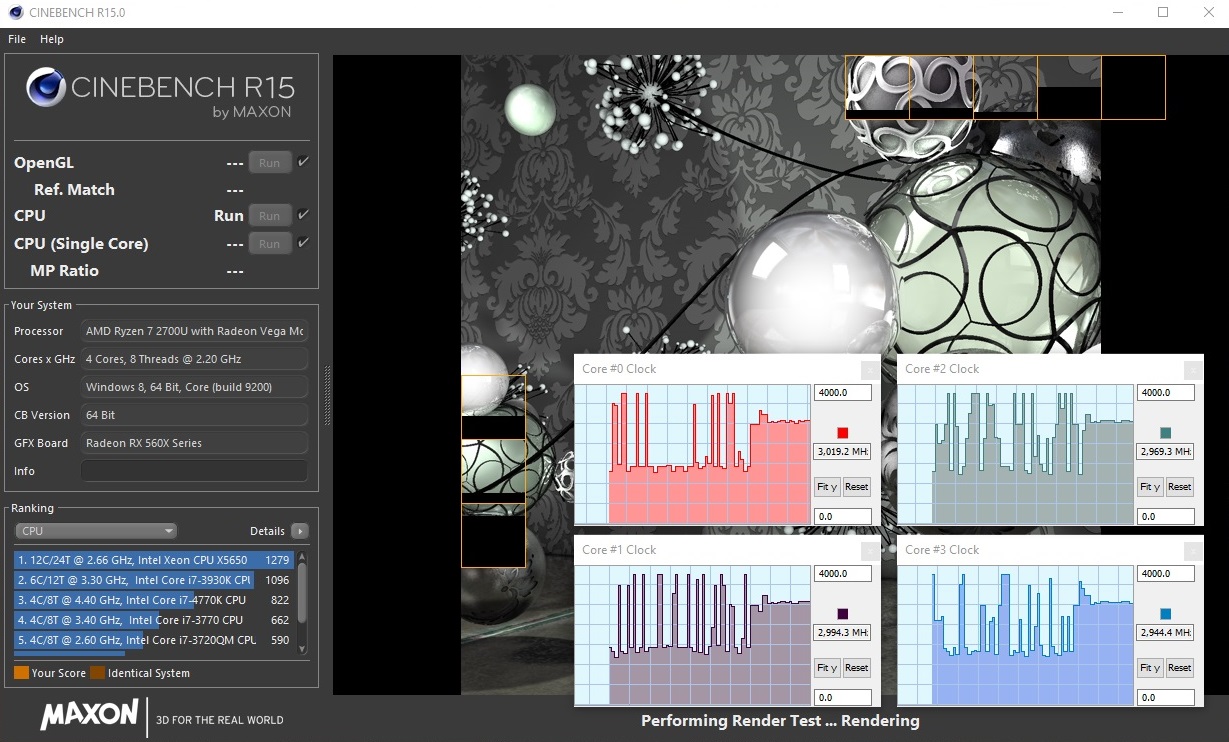Click the red Core #0 color swatch
This screenshot has height=742, width=1229.
(x=842, y=433)
